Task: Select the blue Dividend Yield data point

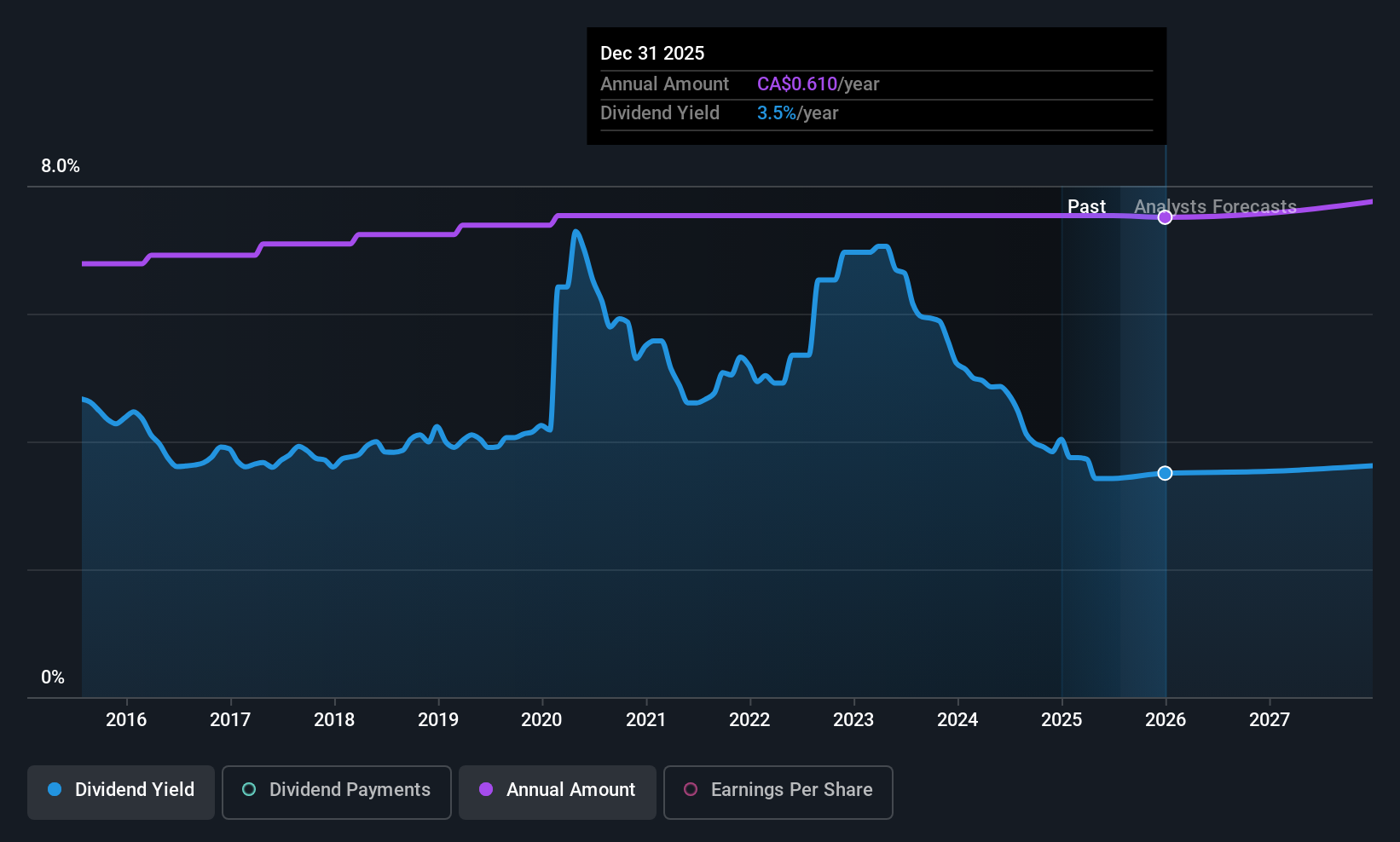Action: 1165,473
